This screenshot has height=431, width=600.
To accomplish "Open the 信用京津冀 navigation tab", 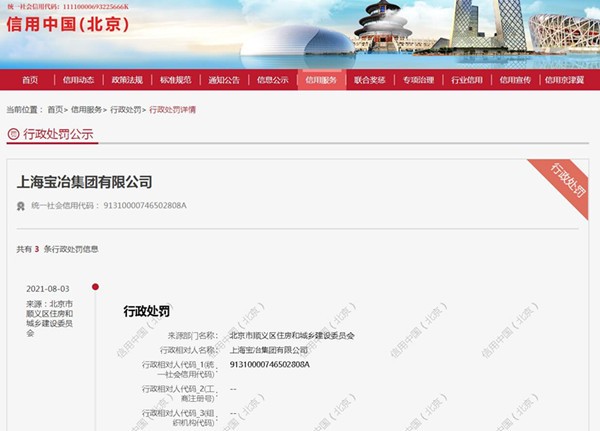I will click(x=566, y=80).
